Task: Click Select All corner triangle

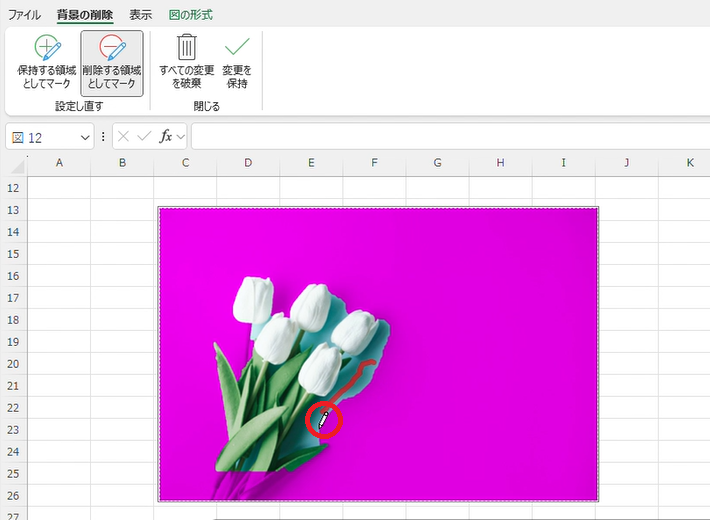Action: click(x=17, y=166)
